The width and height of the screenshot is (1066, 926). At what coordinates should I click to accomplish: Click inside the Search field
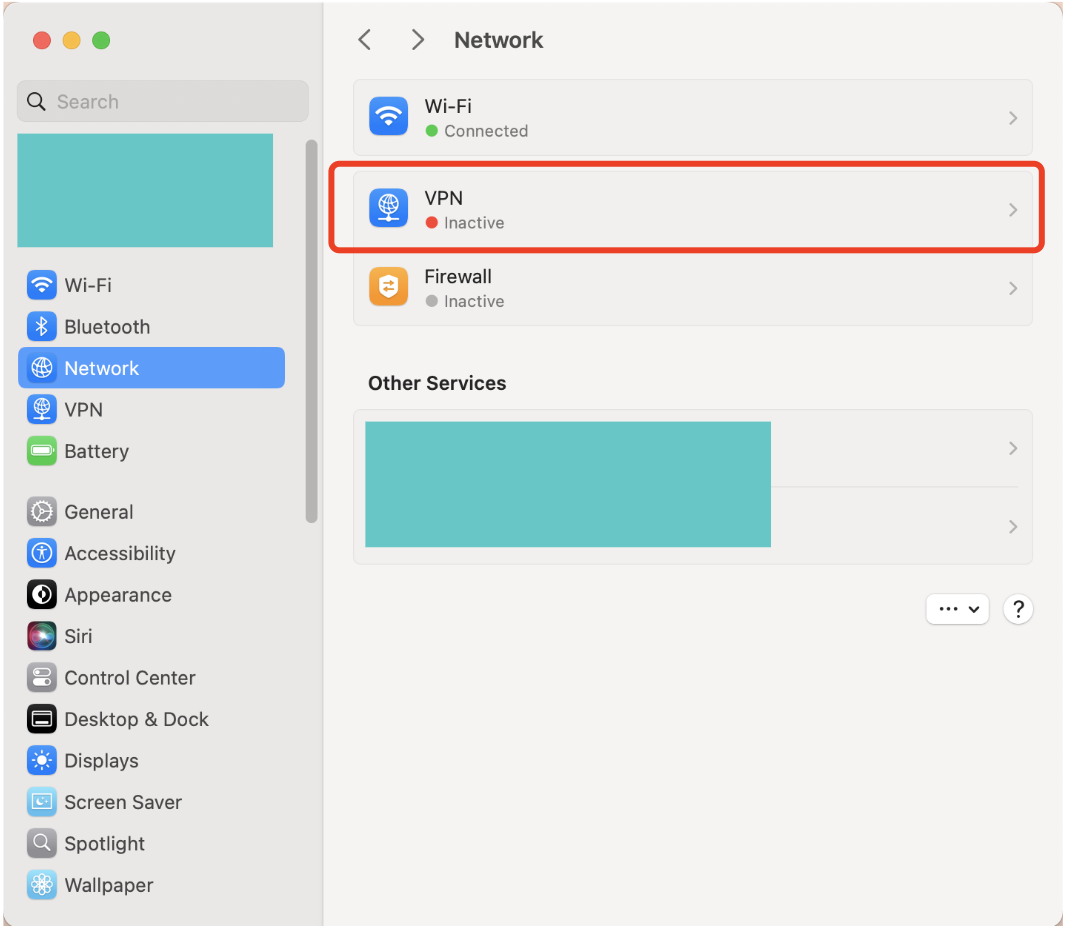(x=162, y=101)
